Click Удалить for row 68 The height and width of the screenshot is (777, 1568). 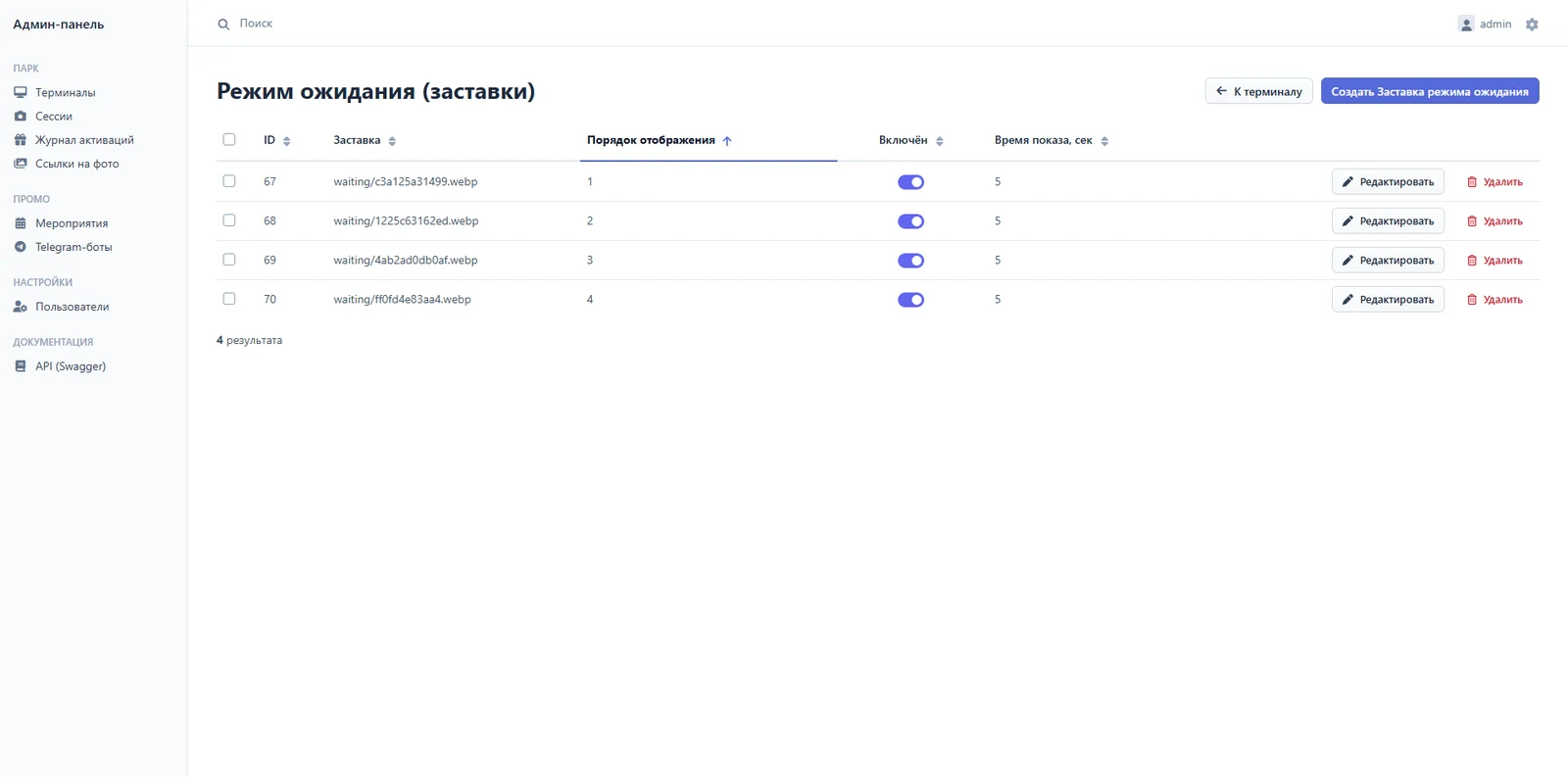coord(1494,221)
